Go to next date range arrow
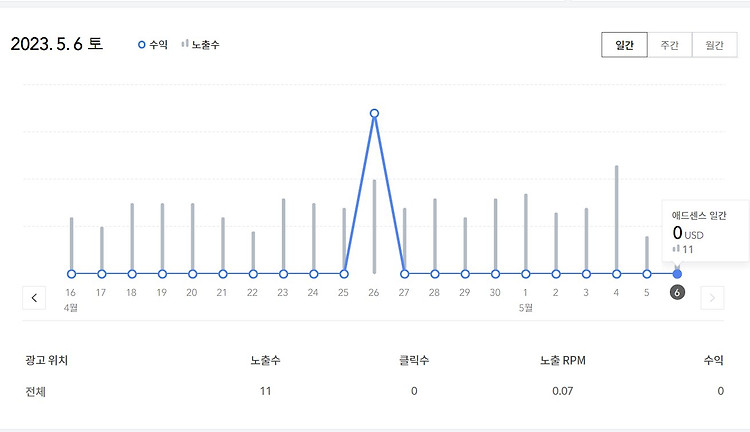750x432 pixels. pyautogui.click(x=712, y=298)
